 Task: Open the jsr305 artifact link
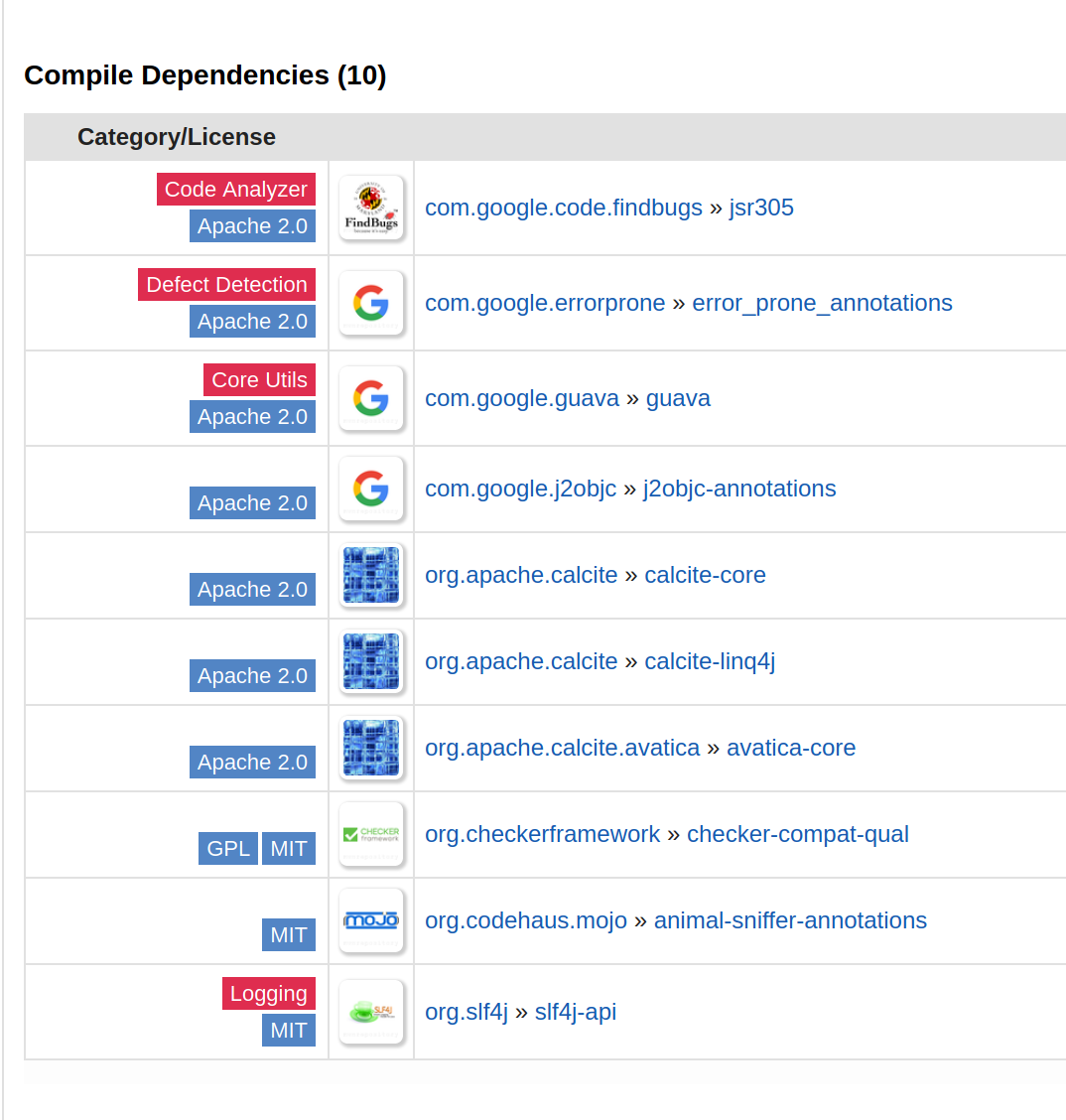tap(761, 208)
